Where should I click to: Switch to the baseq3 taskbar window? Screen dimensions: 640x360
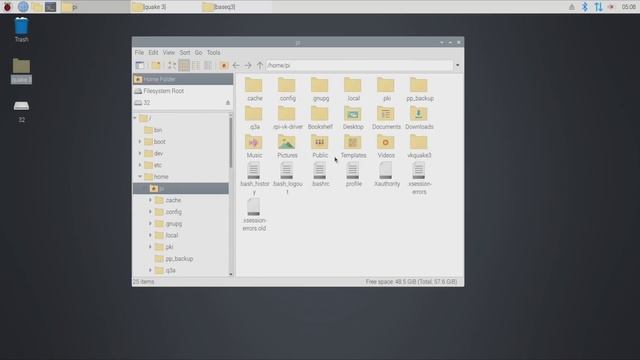[x=237, y=7]
